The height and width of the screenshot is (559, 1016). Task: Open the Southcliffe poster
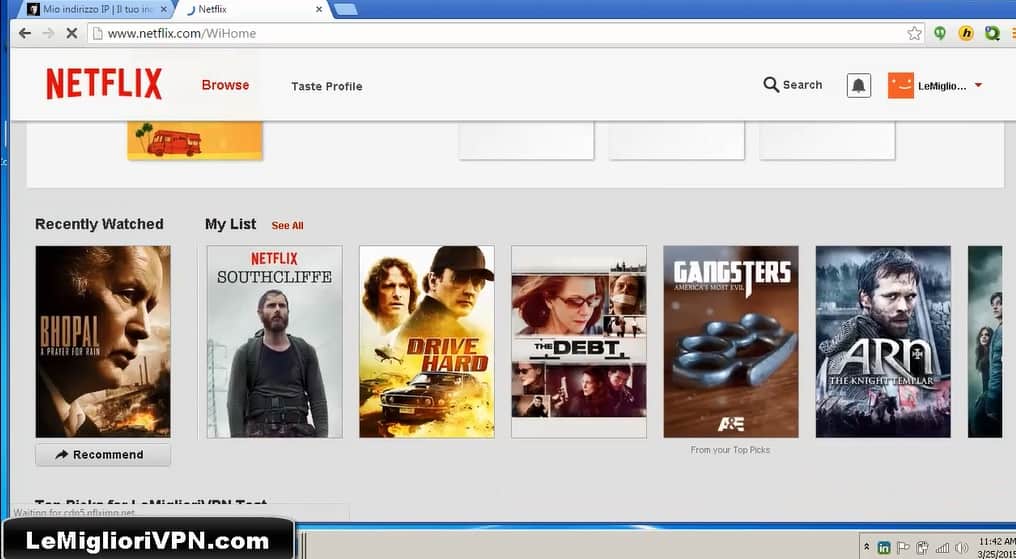click(275, 341)
